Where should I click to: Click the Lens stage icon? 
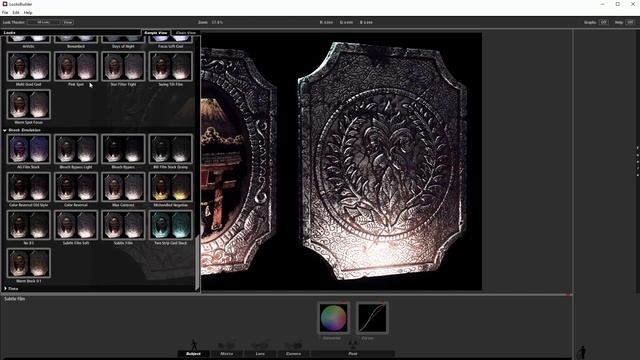tap(260, 346)
